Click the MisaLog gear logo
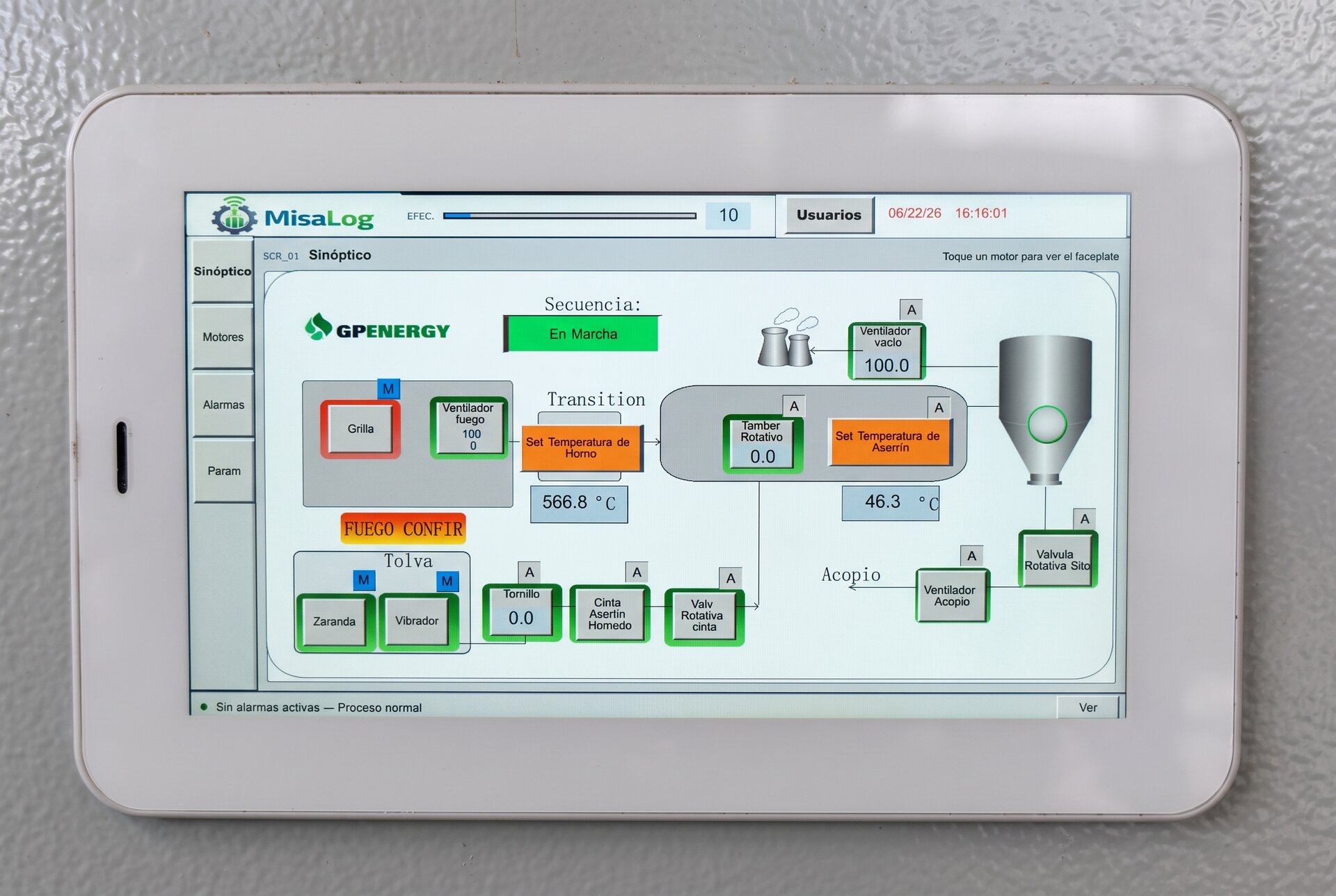The image size is (1336, 896). click(234, 216)
